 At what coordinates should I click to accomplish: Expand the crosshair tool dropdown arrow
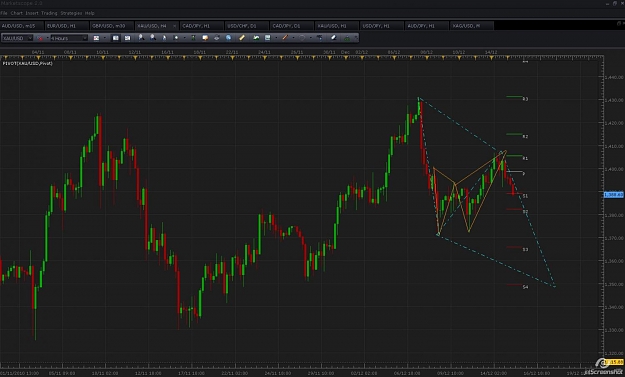185,37
